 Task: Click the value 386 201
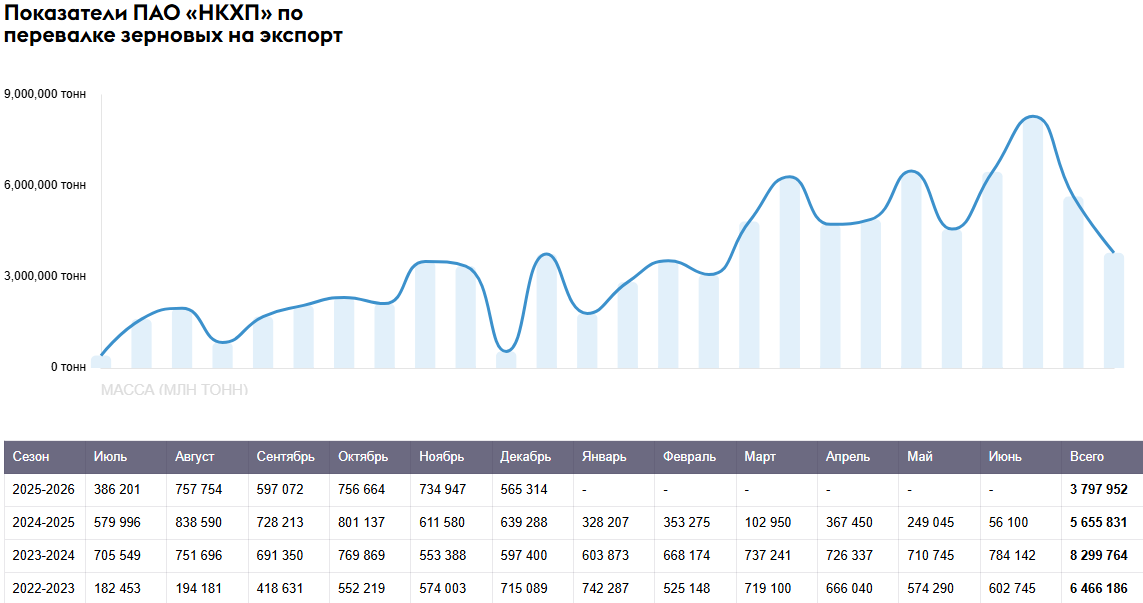click(x=117, y=489)
